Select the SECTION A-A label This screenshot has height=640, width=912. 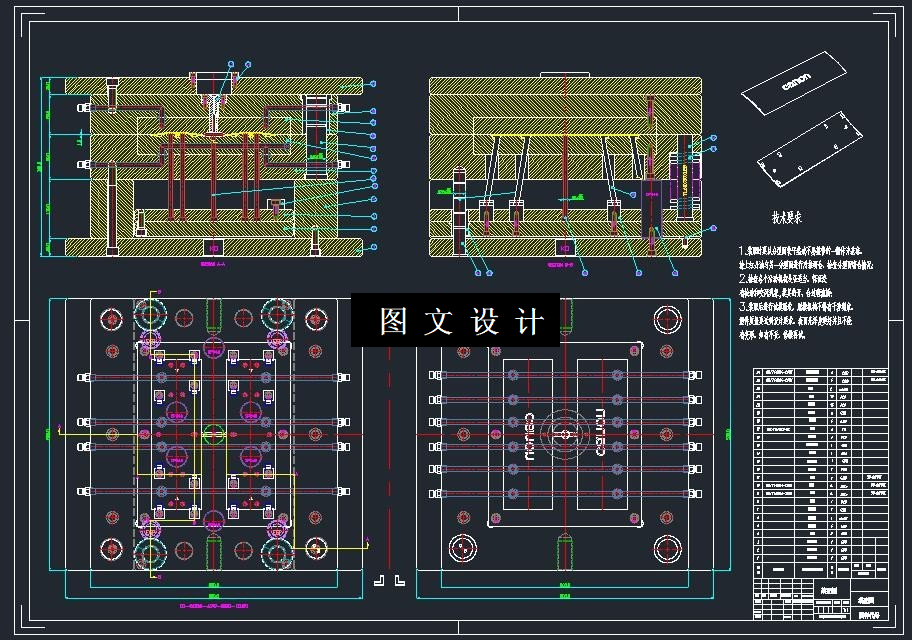[212, 264]
